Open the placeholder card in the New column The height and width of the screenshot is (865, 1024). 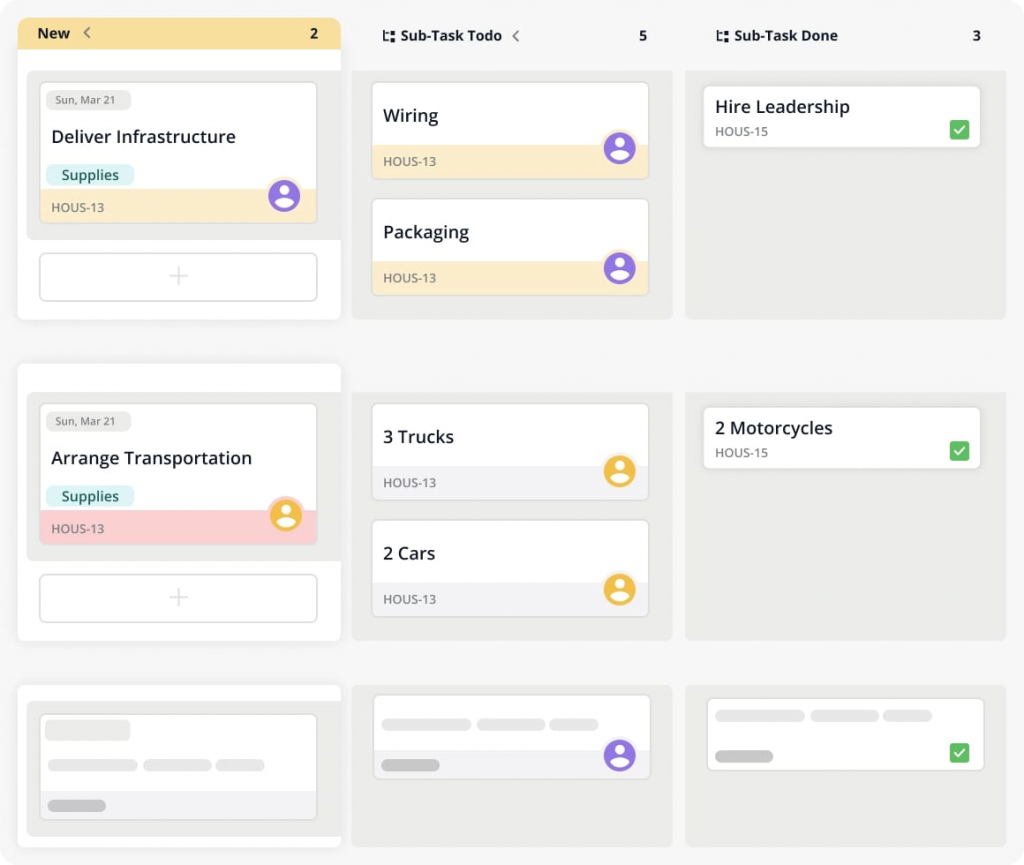pos(178,766)
